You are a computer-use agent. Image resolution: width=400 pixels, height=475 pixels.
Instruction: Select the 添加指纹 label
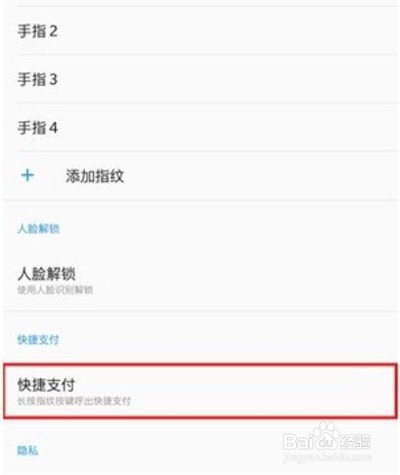(95, 176)
